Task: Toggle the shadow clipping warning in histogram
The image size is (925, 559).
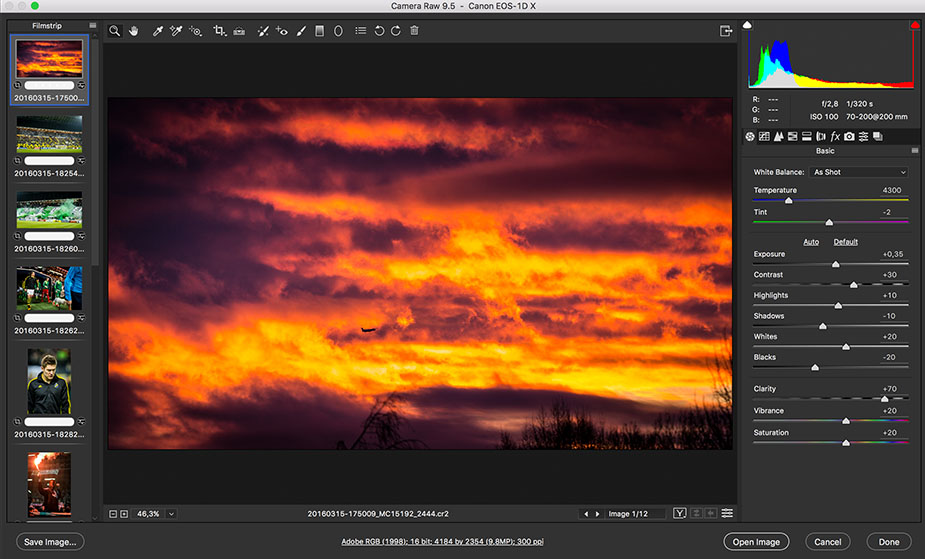Action: click(x=748, y=25)
